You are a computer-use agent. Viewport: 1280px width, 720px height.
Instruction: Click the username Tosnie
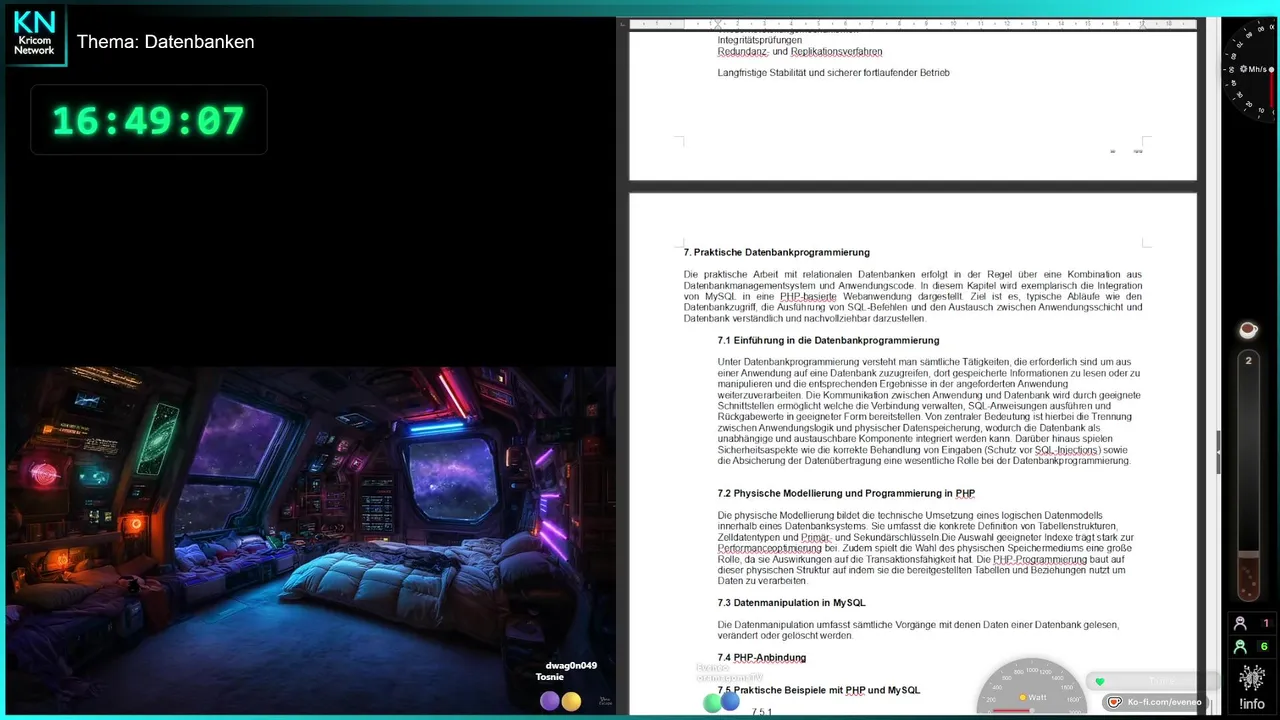pos(550,677)
